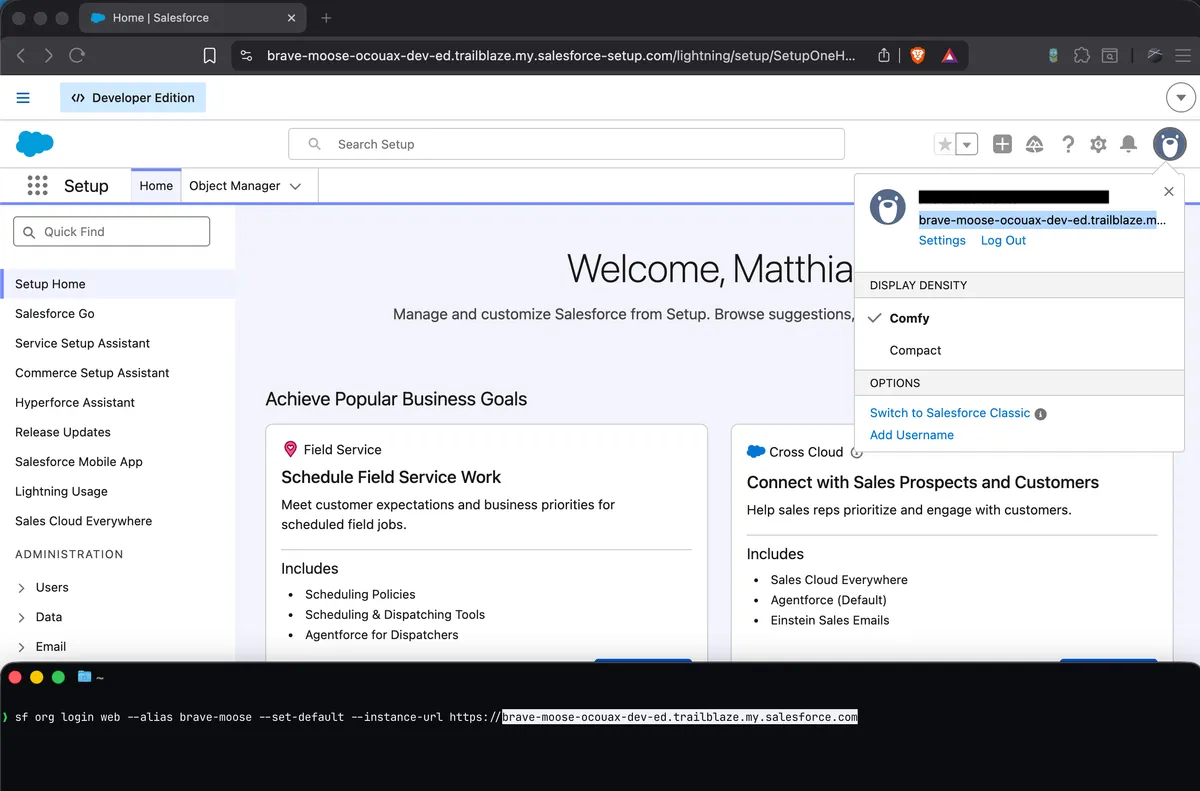The height and width of the screenshot is (791, 1200).
Task: Open Sales Cloud Everywhere in sidebar
Action: point(84,521)
